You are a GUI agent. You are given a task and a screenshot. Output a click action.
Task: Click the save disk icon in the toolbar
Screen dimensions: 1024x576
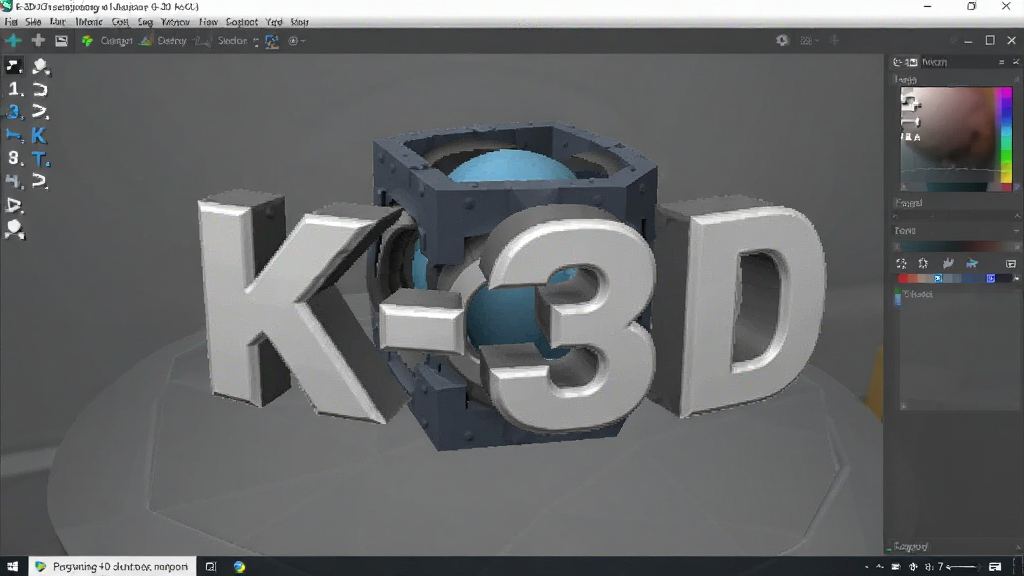[61, 41]
